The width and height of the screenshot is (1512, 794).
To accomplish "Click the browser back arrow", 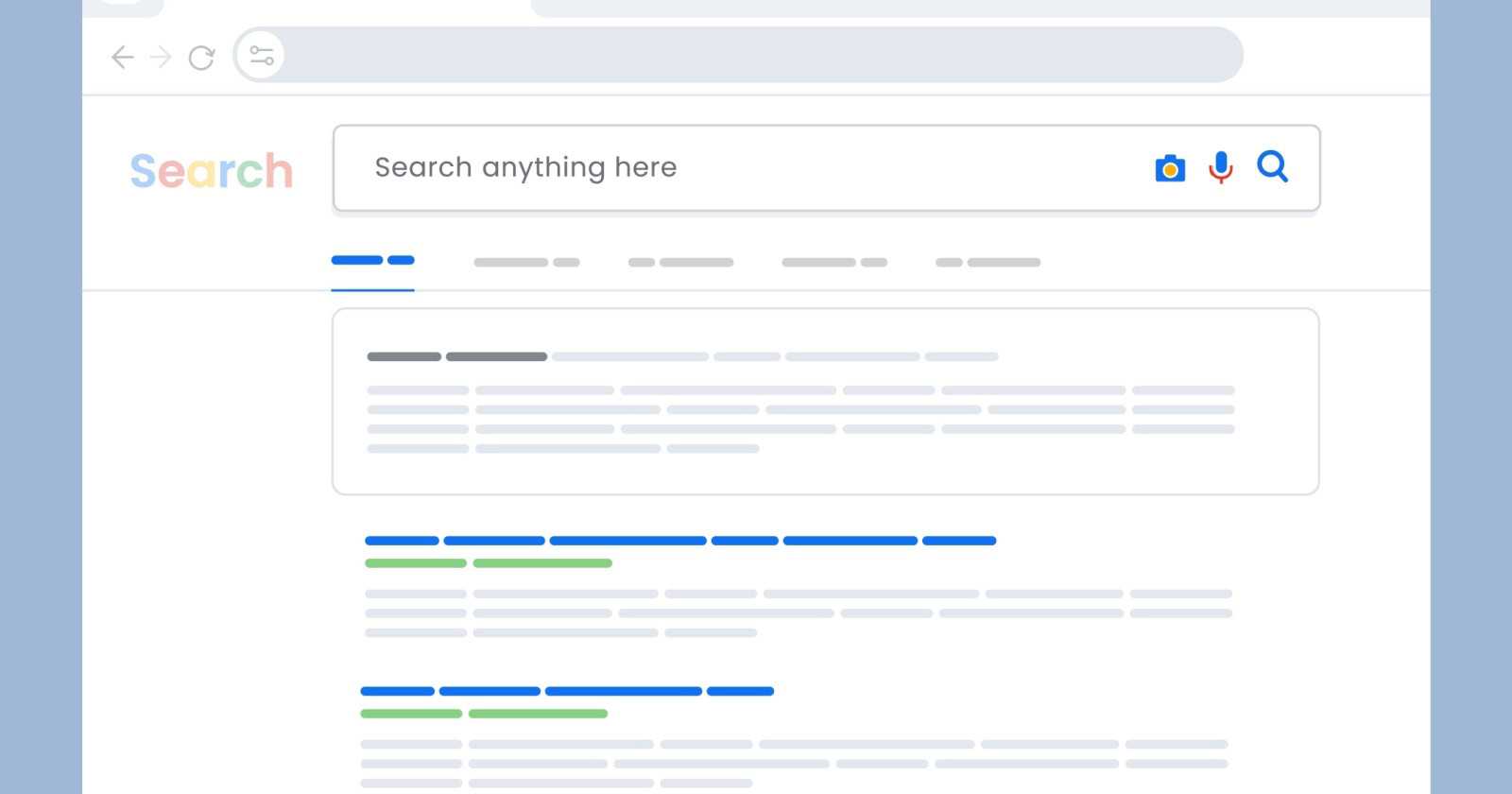I will click(x=123, y=58).
